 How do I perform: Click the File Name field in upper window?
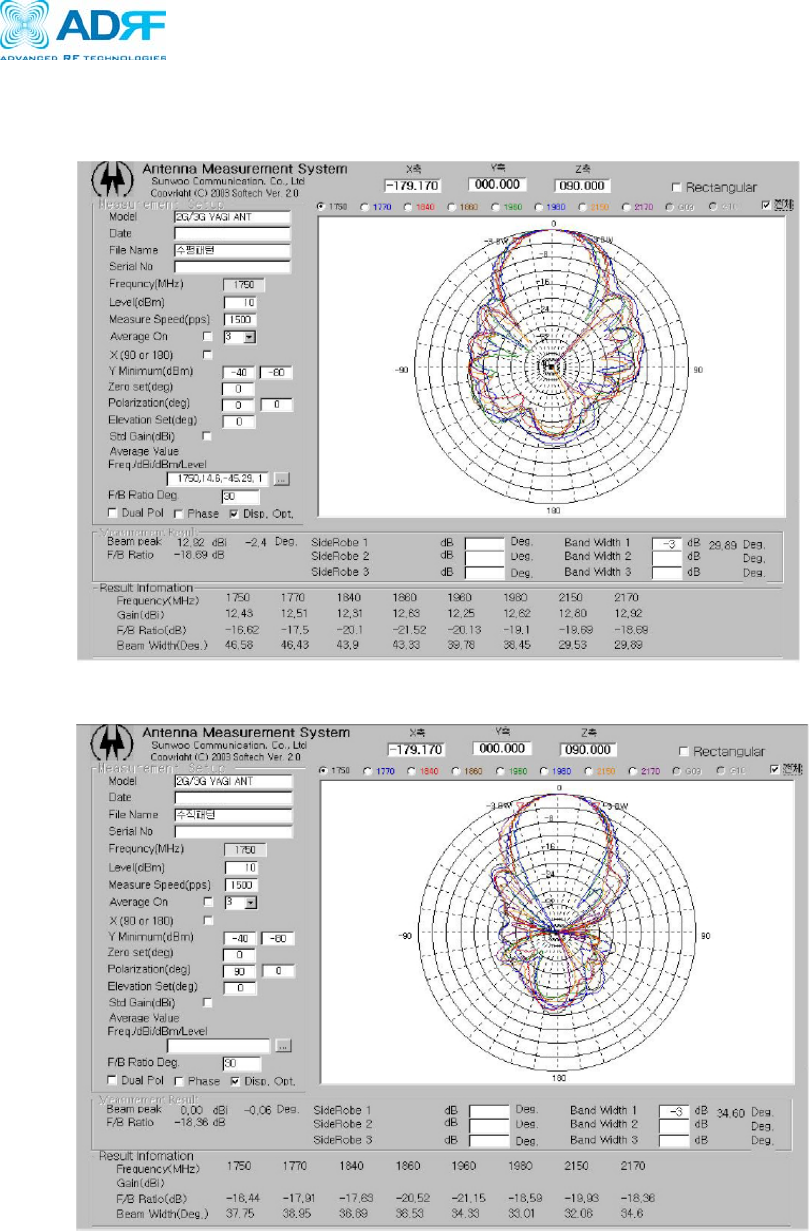pos(232,249)
